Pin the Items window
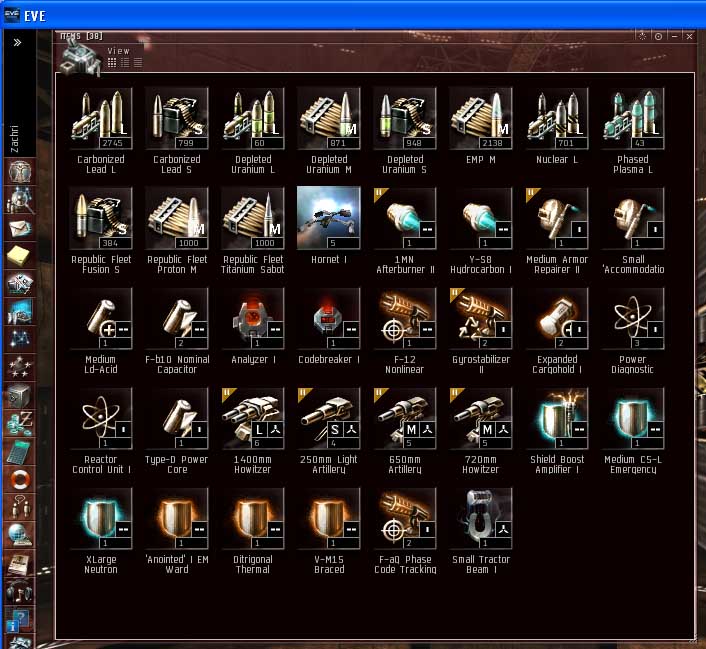 [658, 36]
